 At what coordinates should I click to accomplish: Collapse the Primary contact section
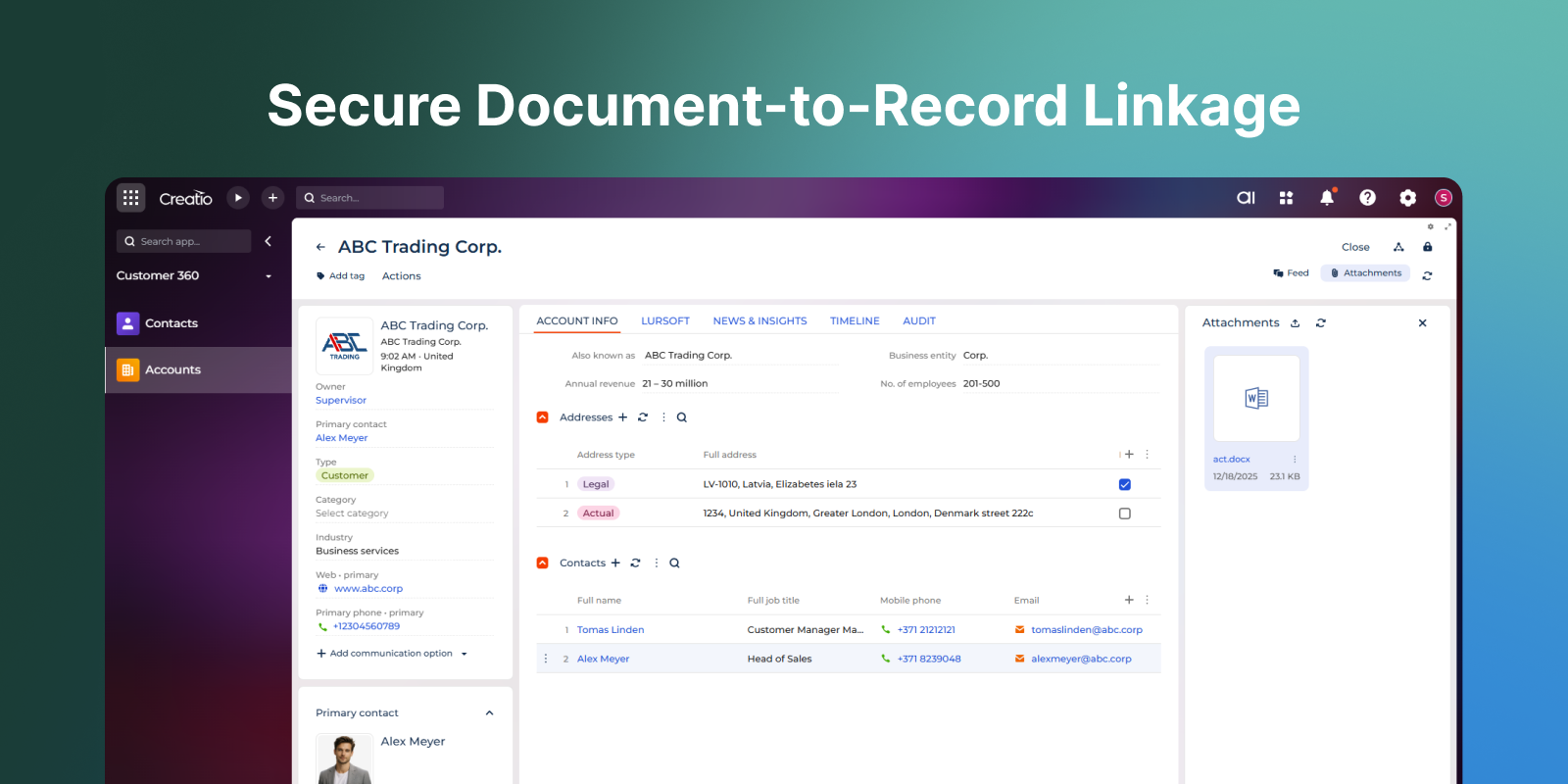pyautogui.click(x=489, y=713)
